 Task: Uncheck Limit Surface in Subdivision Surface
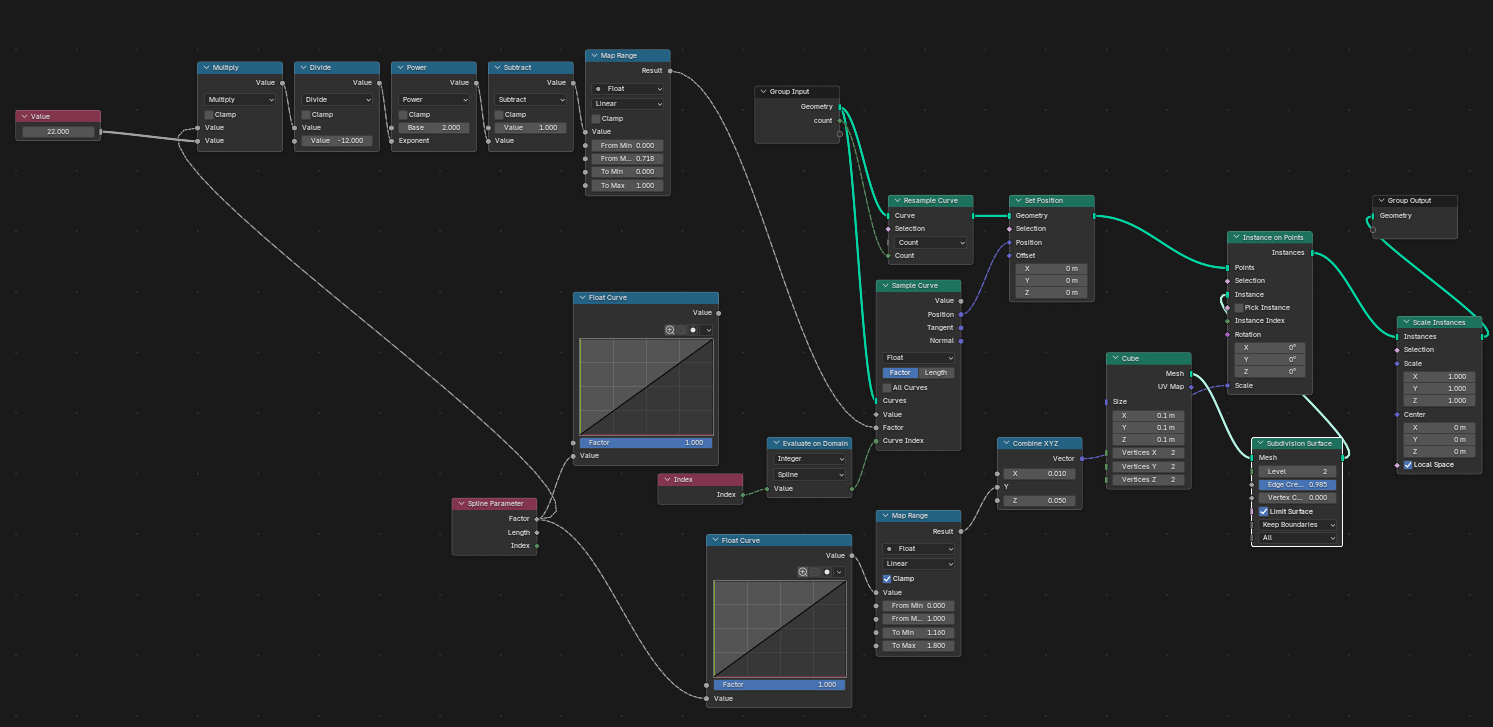pyautogui.click(x=1263, y=512)
